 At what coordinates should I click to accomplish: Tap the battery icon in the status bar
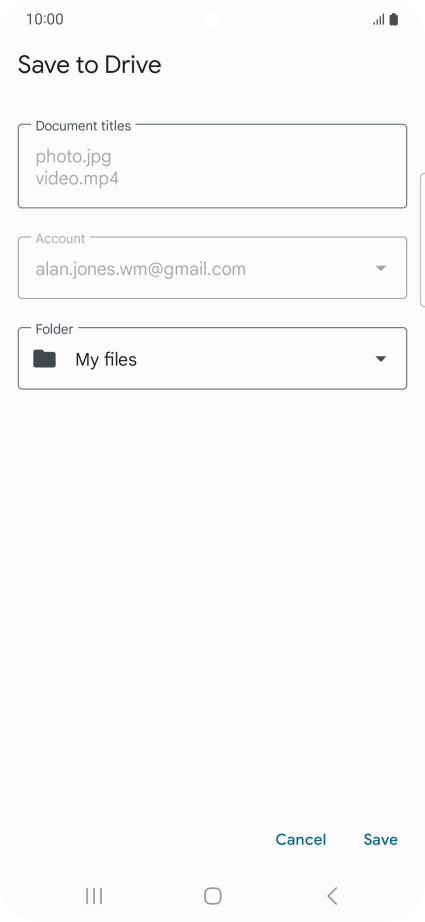(393, 20)
